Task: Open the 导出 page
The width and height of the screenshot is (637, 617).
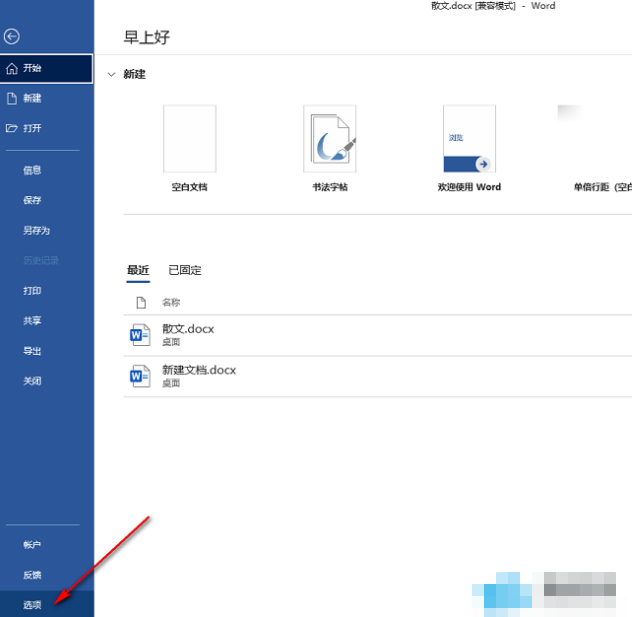Action: (x=32, y=351)
